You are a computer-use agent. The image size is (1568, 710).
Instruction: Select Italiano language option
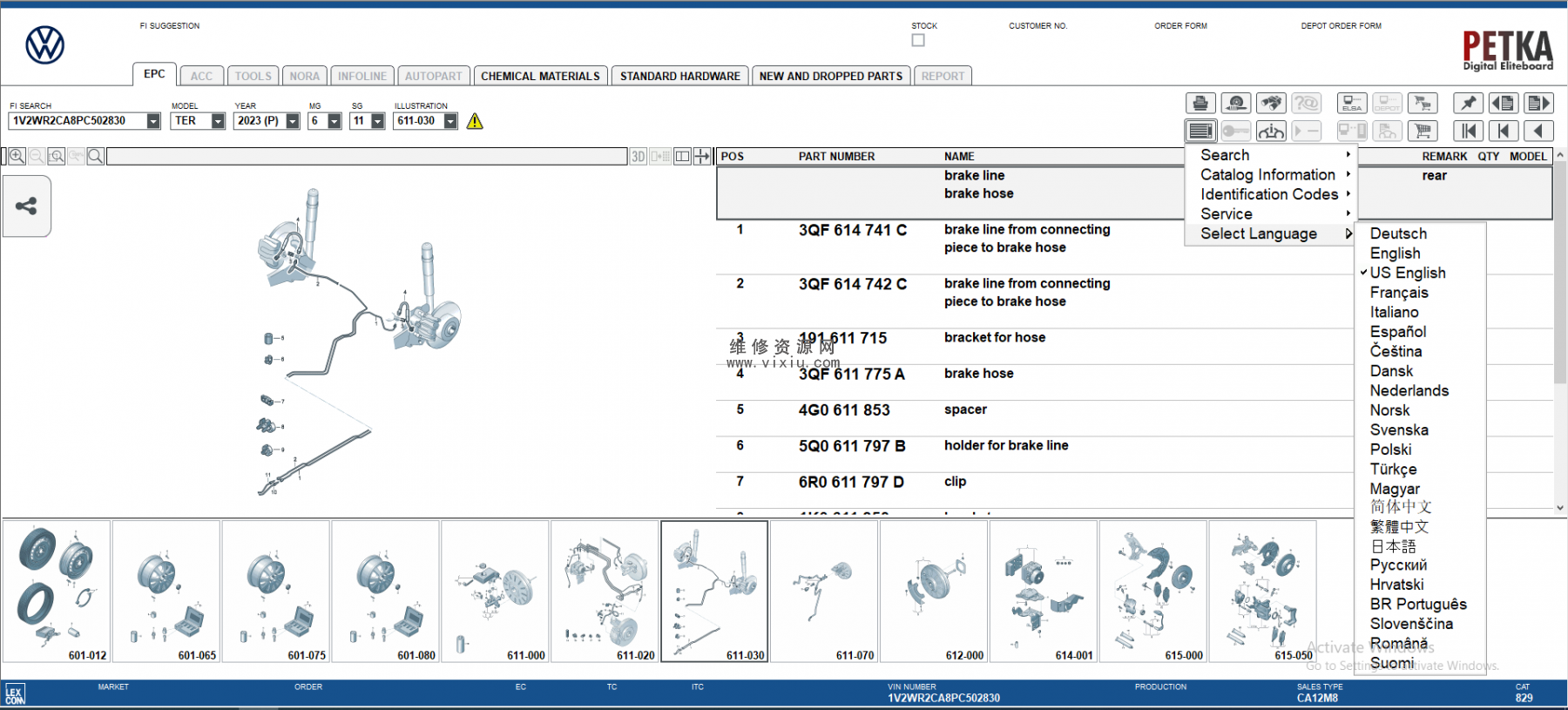pyautogui.click(x=1394, y=312)
